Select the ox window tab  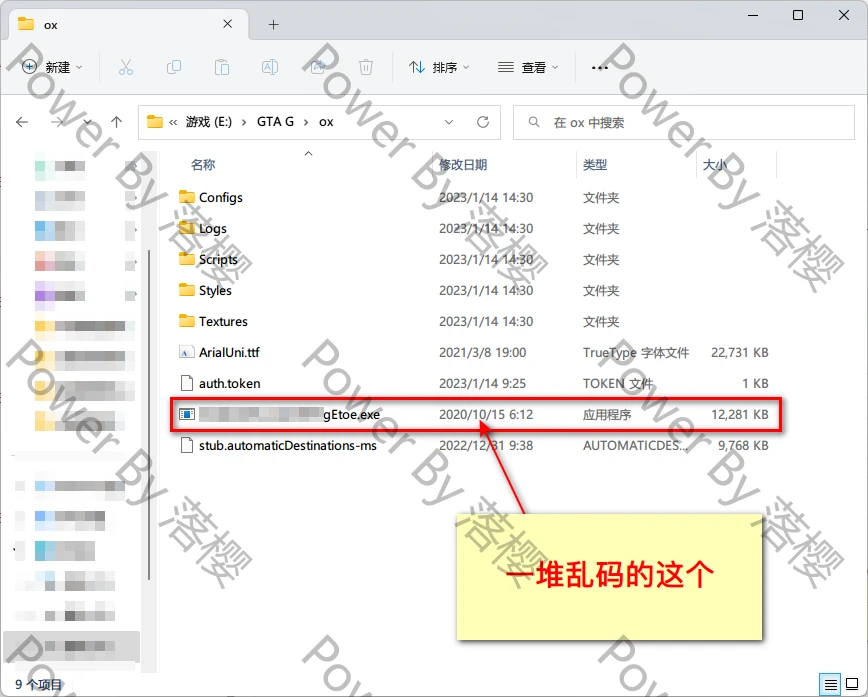pyautogui.click(x=128, y=24)
